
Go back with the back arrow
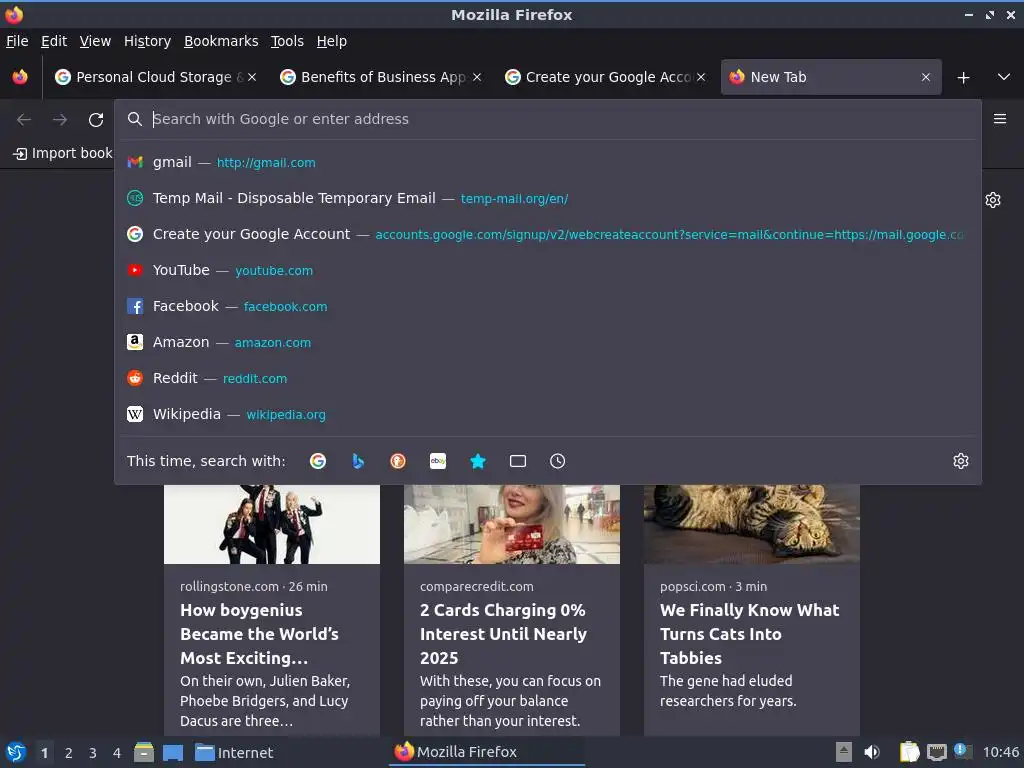[24, 120]
